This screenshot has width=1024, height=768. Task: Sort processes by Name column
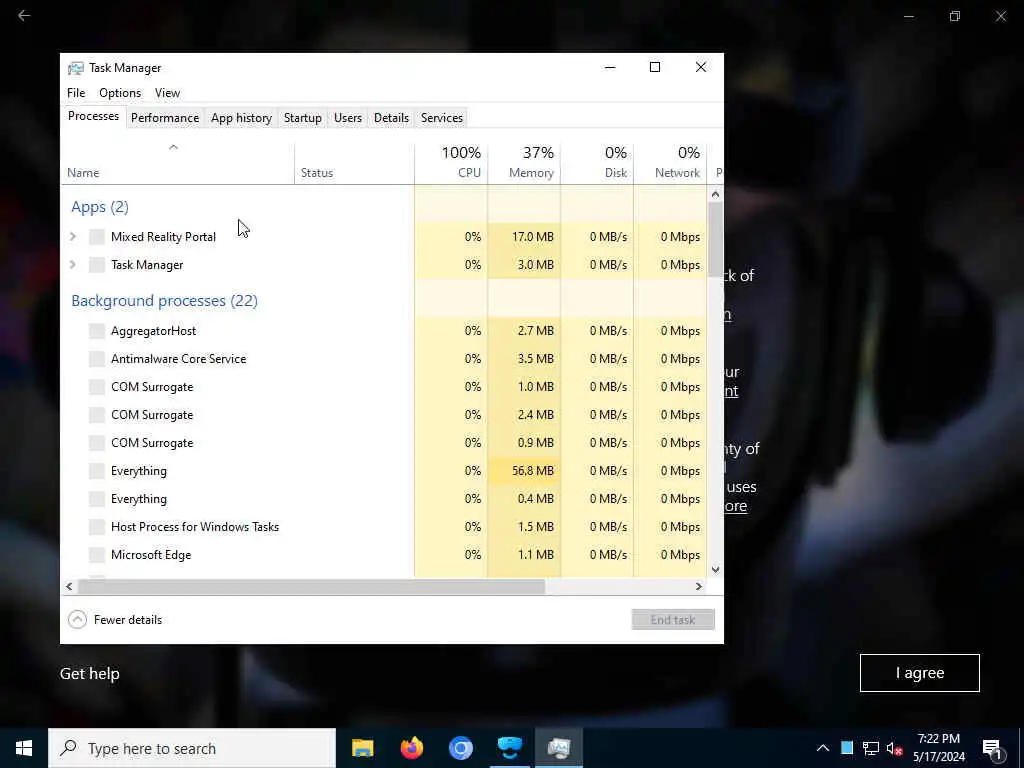(178, 163)
